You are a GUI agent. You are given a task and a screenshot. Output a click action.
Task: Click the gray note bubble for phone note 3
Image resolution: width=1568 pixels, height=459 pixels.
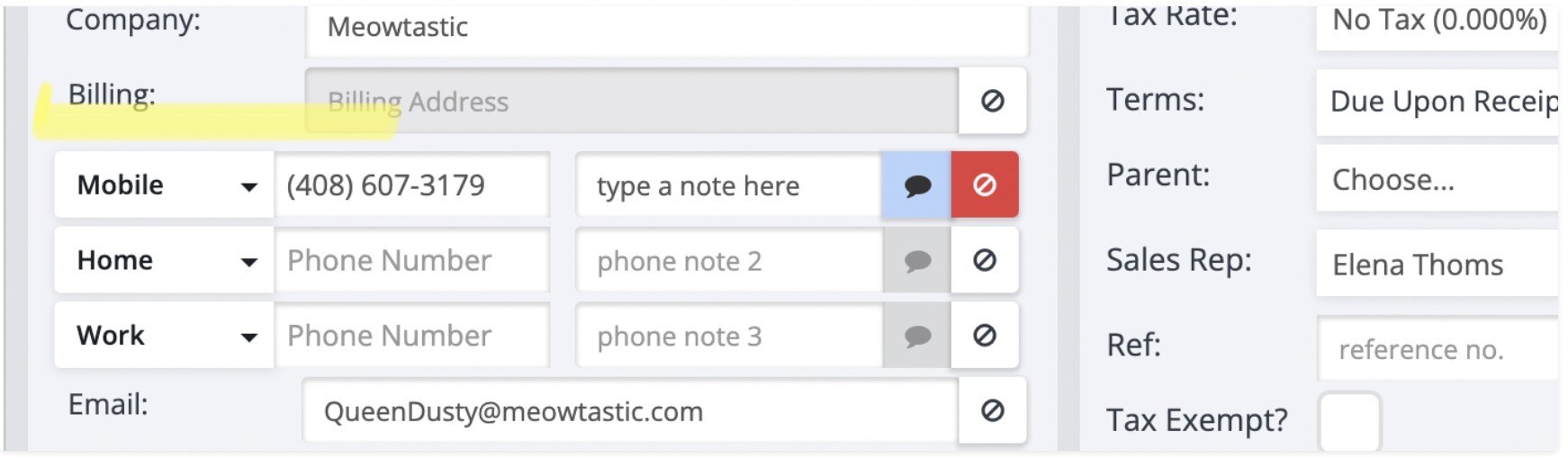pos(916,336)
